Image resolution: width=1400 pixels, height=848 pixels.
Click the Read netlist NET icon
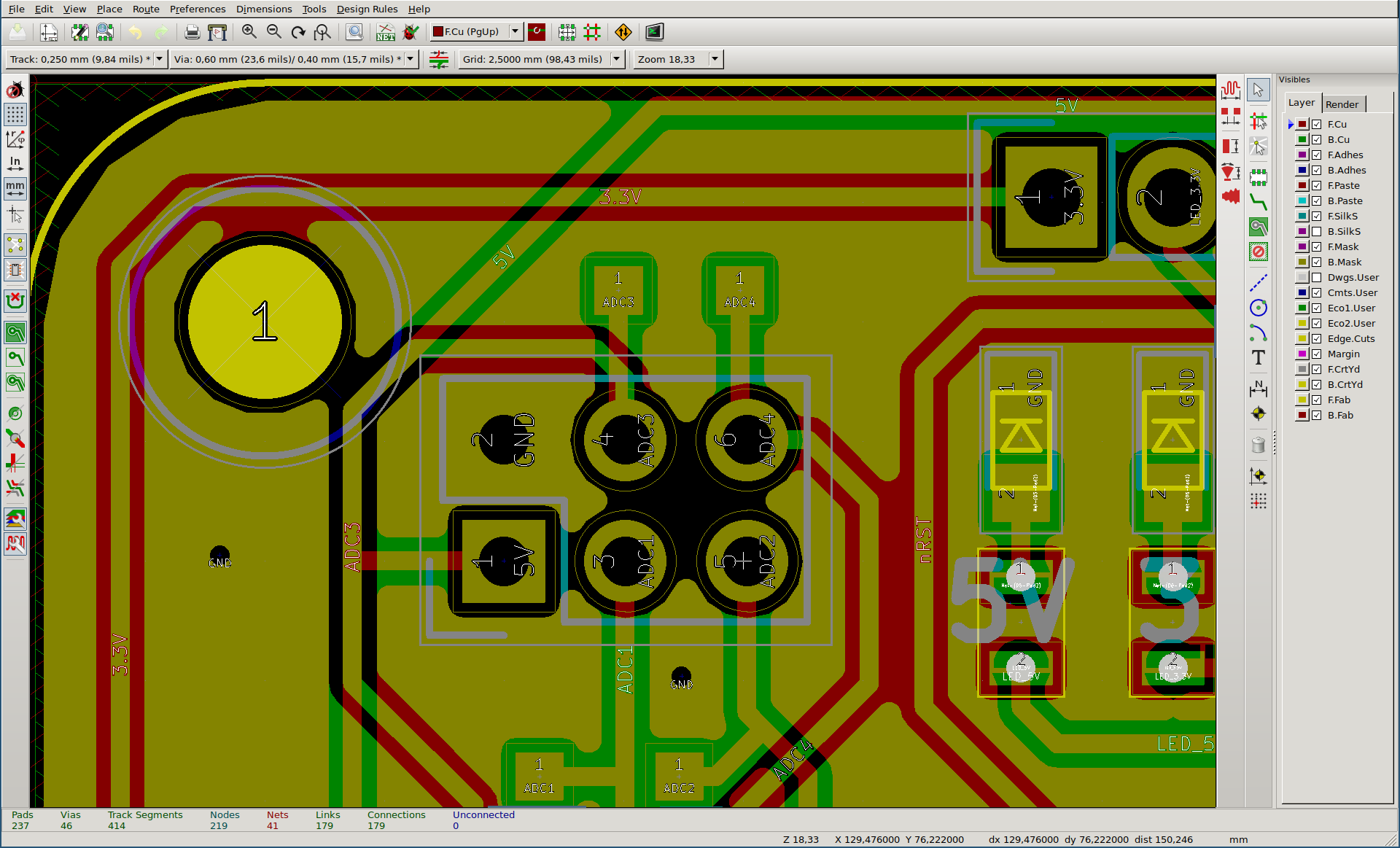click(385, 32)
